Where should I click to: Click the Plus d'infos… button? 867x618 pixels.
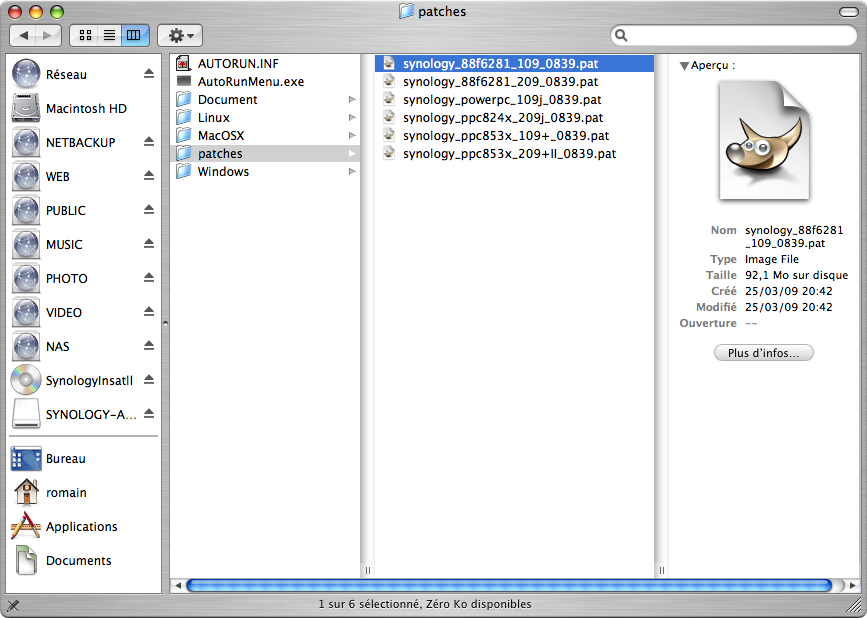point(764,353)
